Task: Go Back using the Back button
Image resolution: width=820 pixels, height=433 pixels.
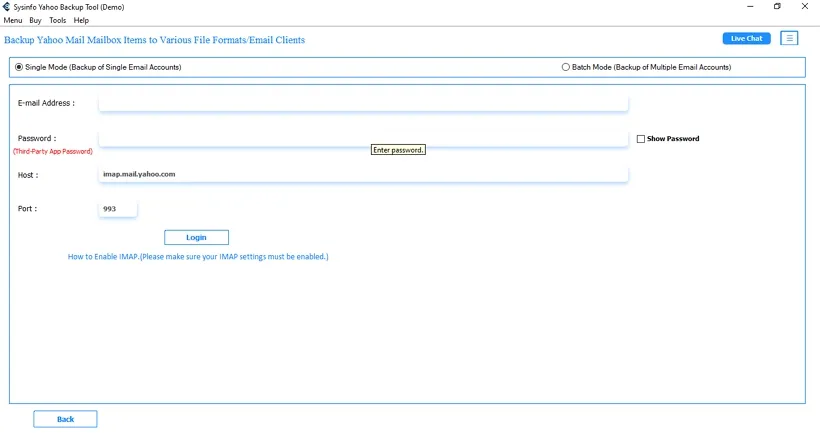Action: 65,419
